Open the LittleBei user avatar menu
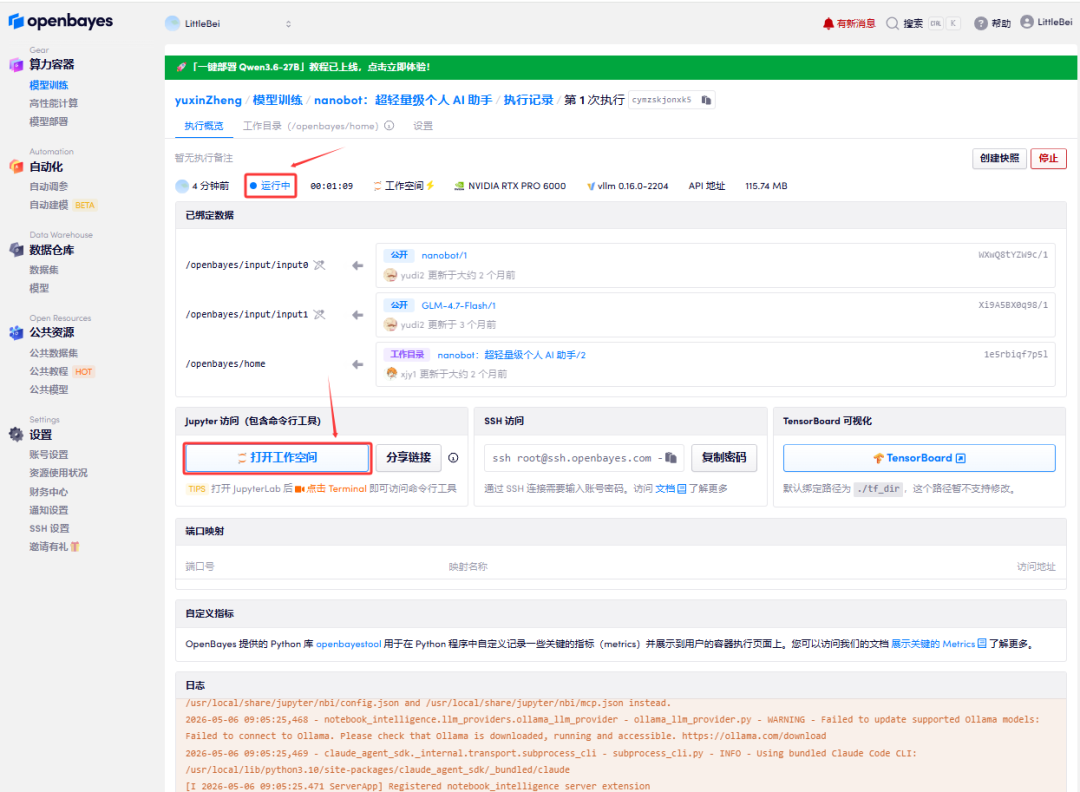The image size is (1080, 792). 1026,22
